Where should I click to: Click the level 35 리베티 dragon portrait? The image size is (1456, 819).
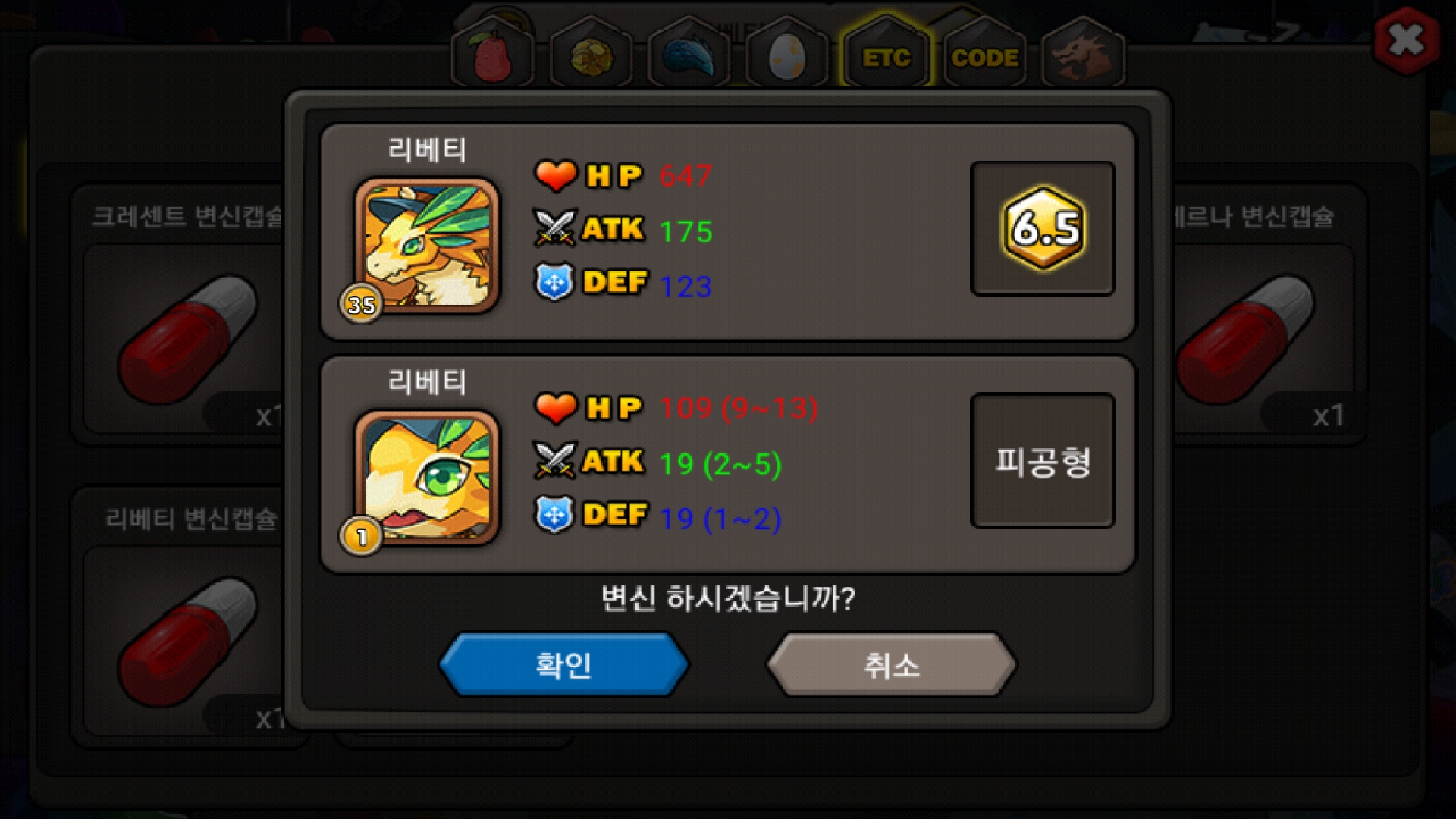pyautogui.click(x=427, y=246)
